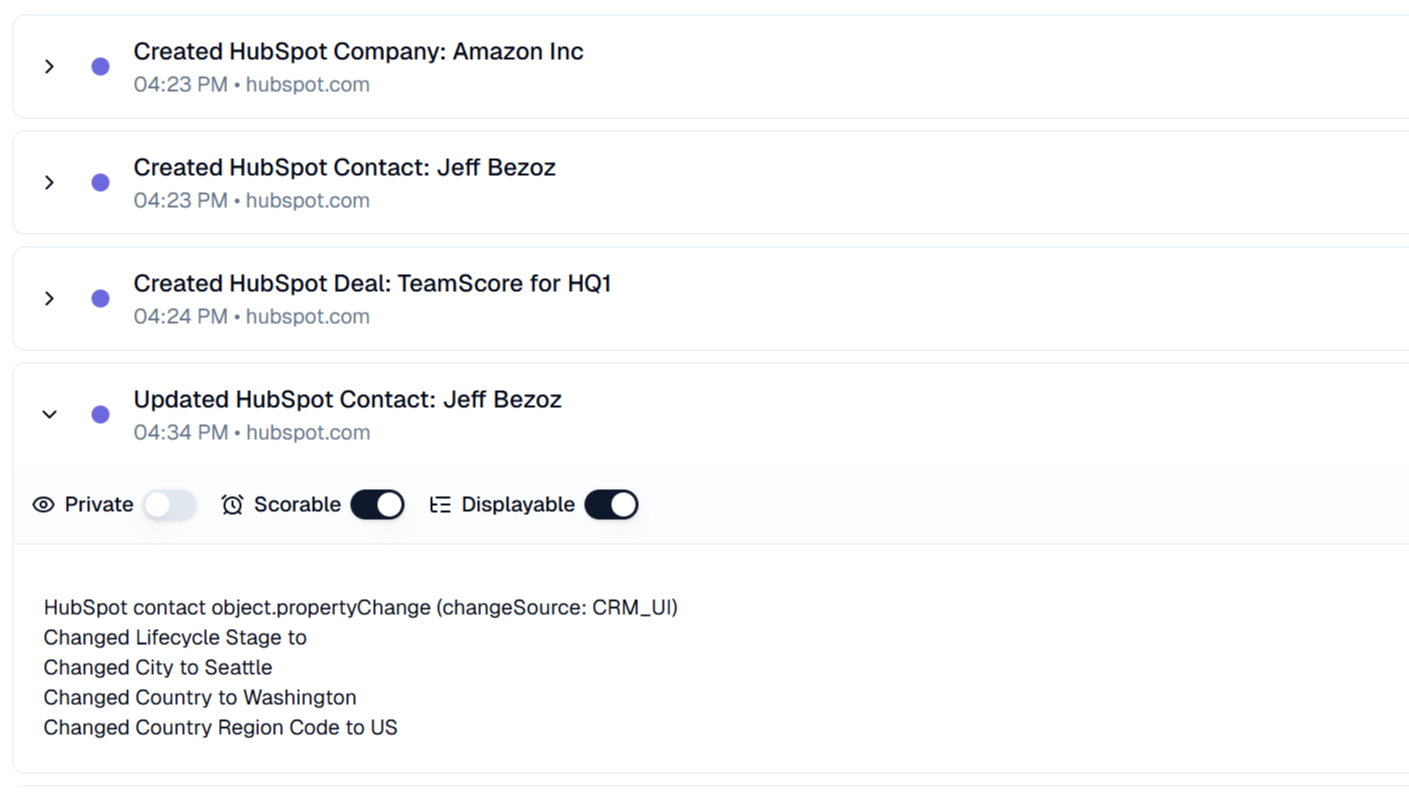Click purple dot for Updated Contact event
The image size is (1409, 793).
(x=100, y=415)
